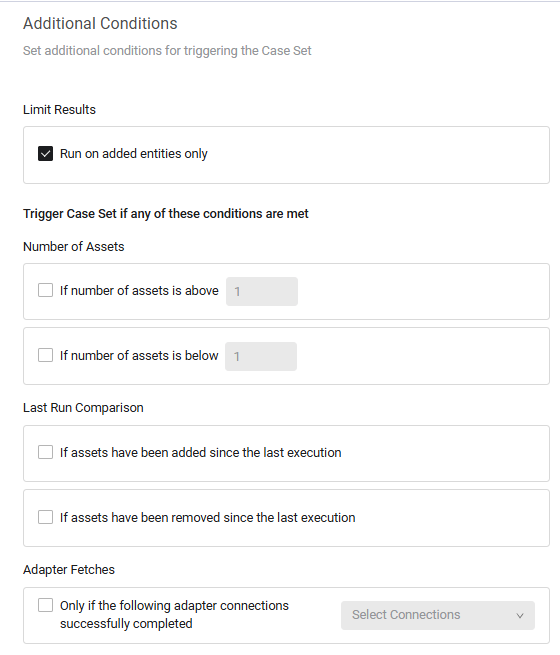This screenshot has height=655, width=560.
Task: Click the Last Run Comparison section title
Action: pyautogui.click(x=83, y=408)
